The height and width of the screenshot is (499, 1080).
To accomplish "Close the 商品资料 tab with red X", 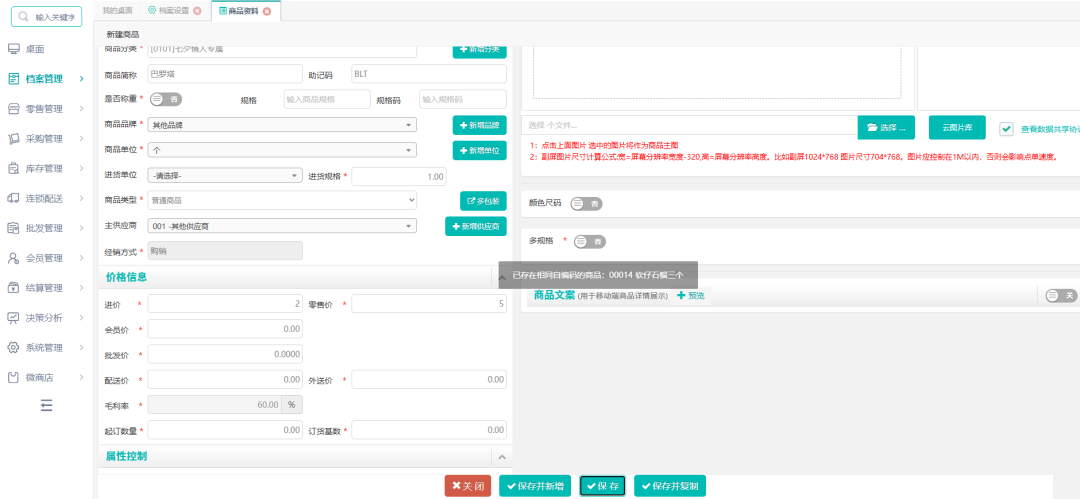I will coord(267,11).
